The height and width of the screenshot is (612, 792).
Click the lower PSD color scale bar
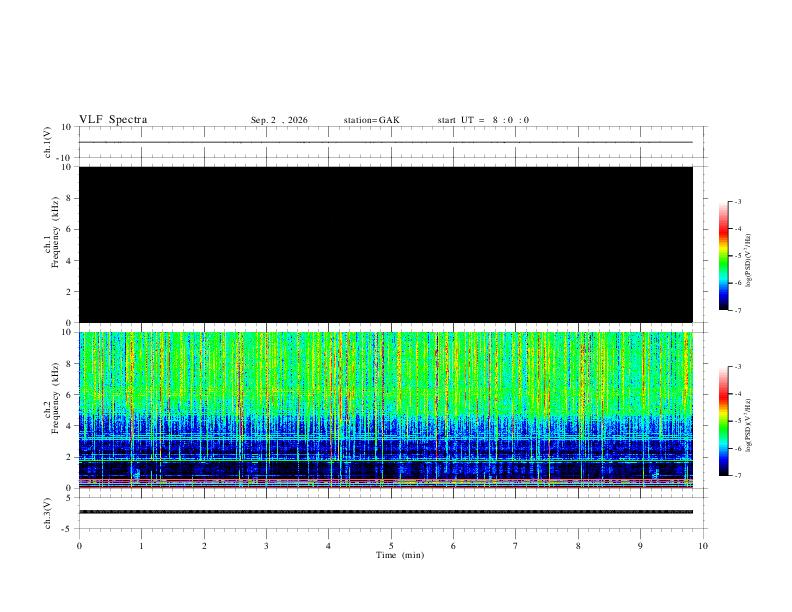click(723, 421)
